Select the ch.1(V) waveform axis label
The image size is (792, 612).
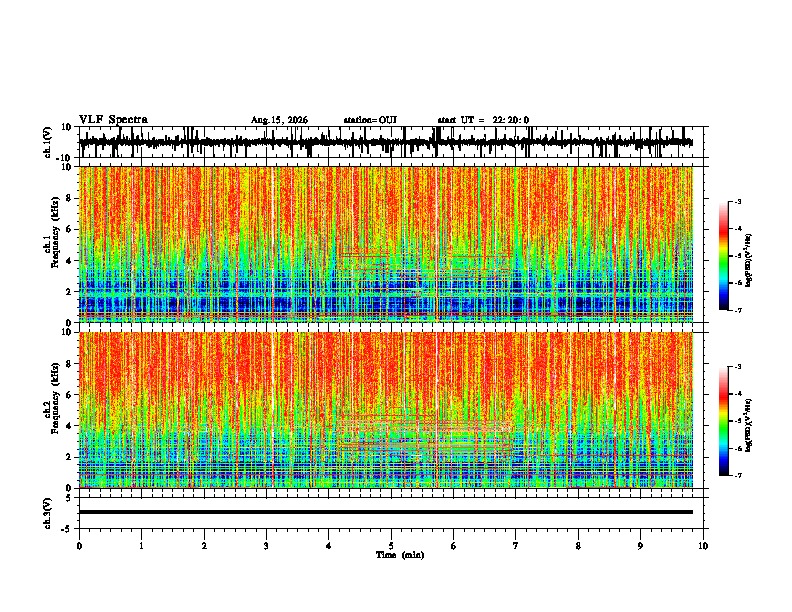pos(48,142)
